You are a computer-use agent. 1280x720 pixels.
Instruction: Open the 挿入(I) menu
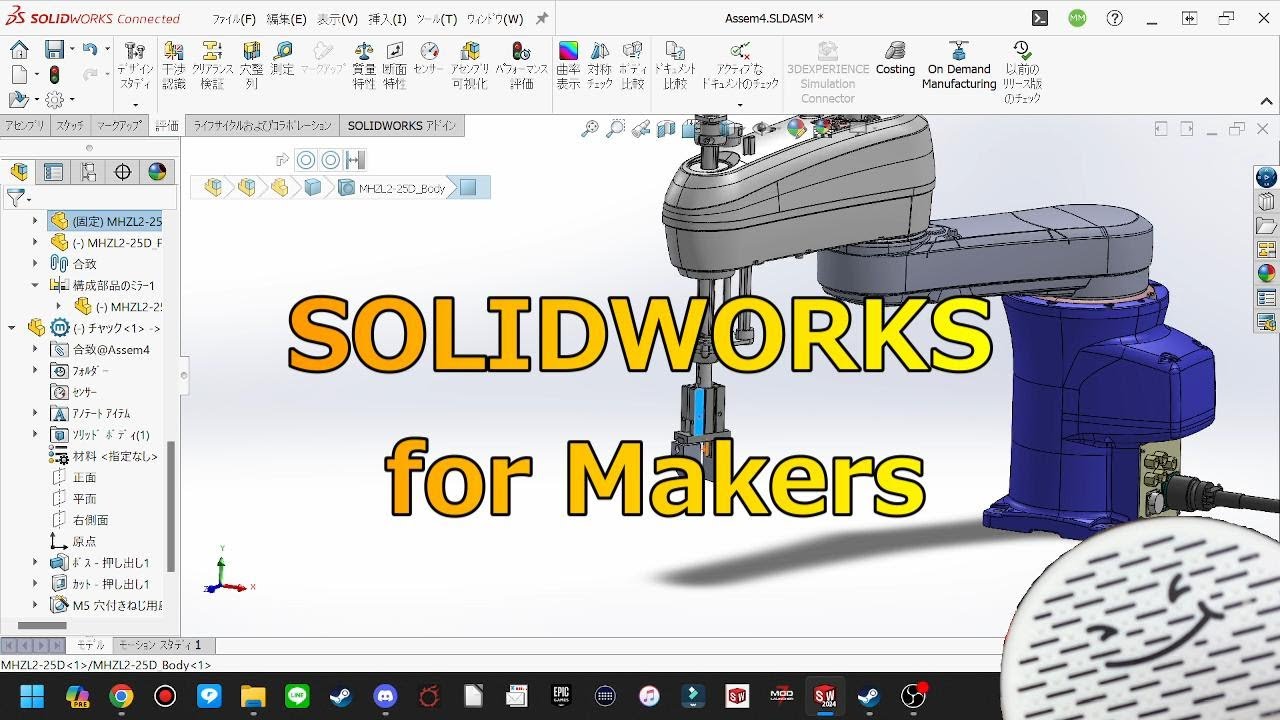(387, 19)
